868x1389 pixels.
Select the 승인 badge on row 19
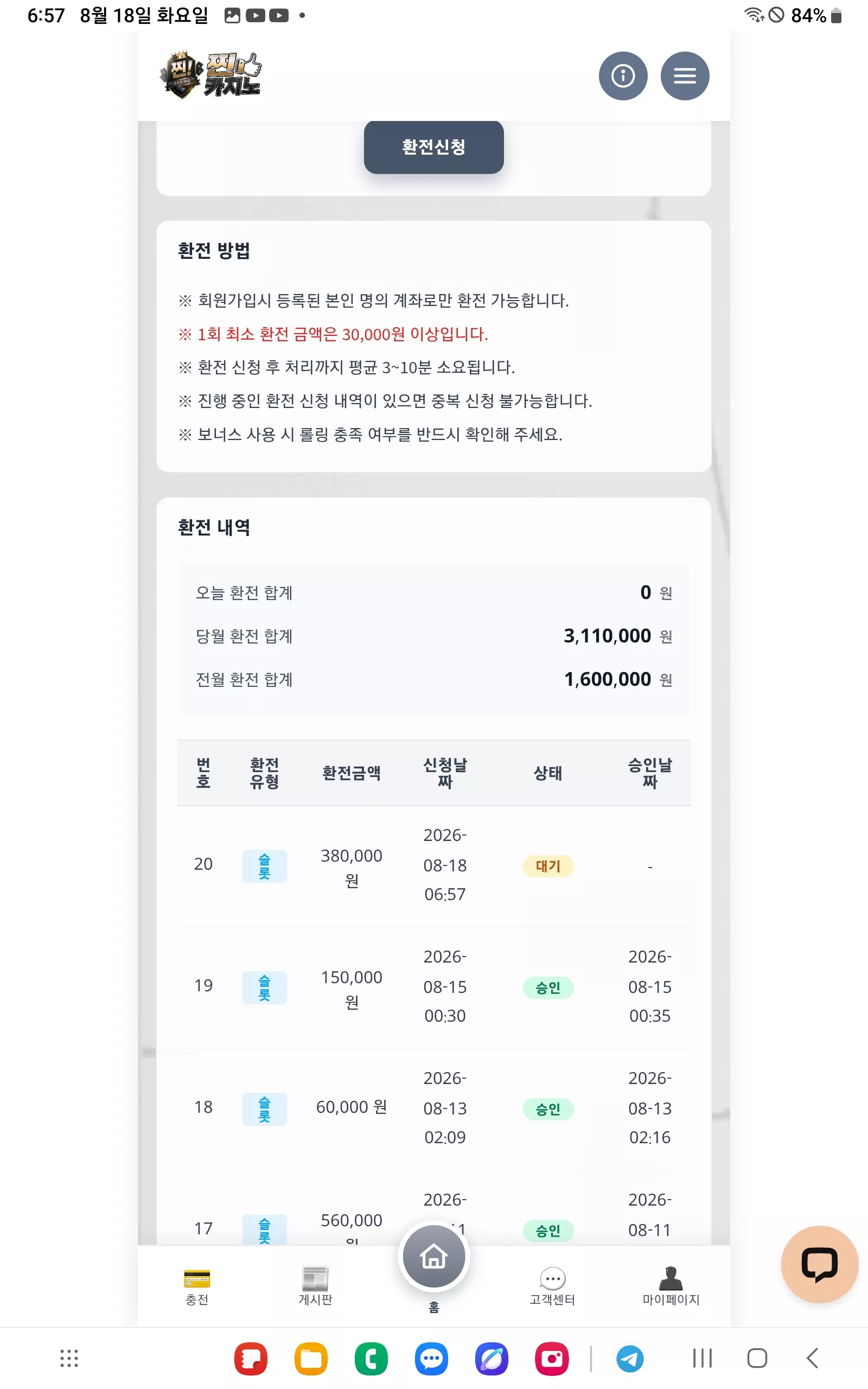click(548, 988)
